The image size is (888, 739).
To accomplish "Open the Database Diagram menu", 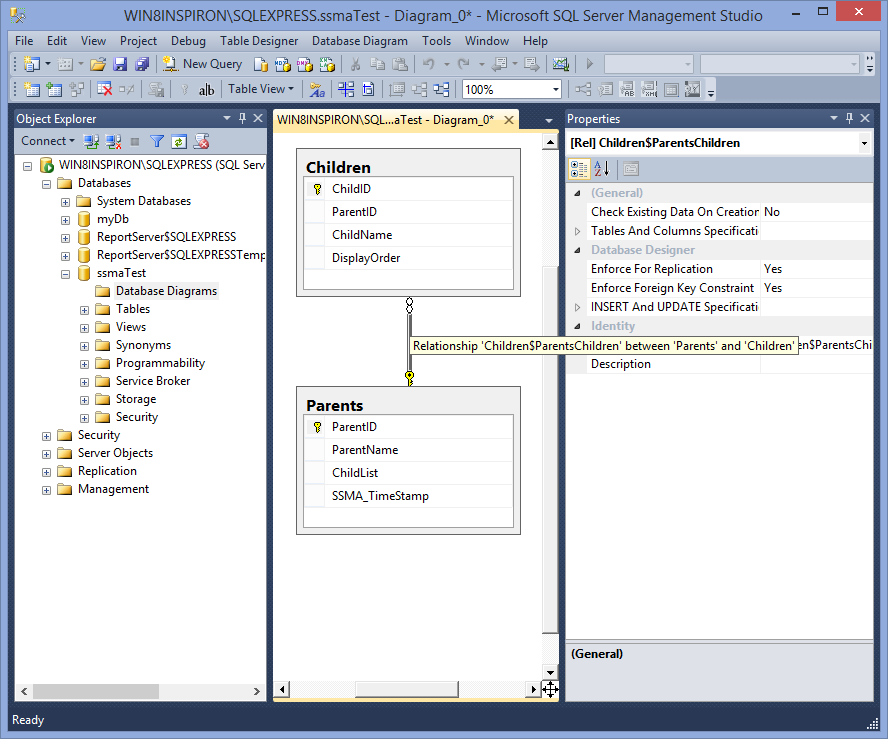I will (x=360, y=41).
